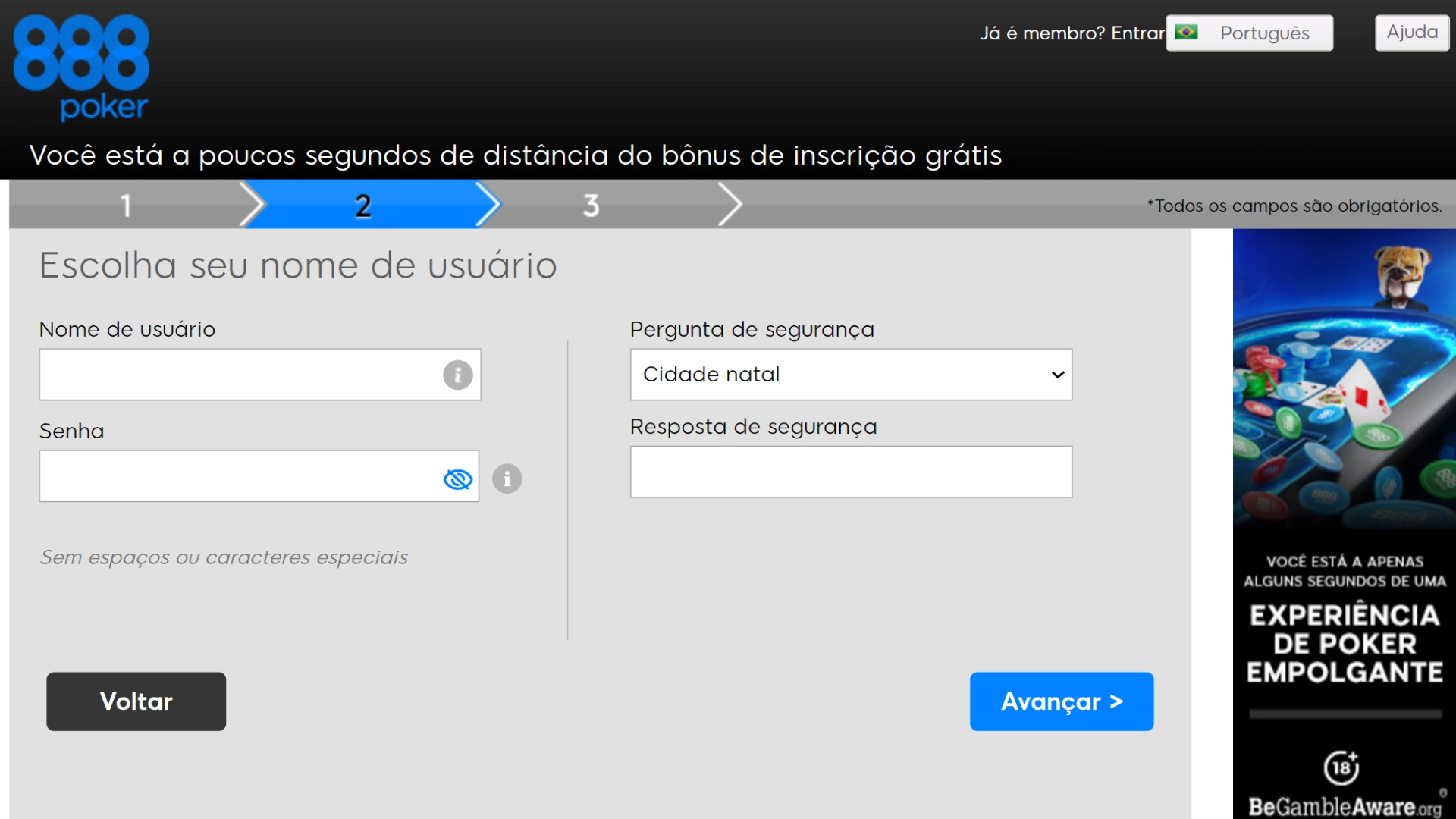Click the Avançar button to proceed
This screenshot has width=1456, height=819.
click(x=1060, y=701)
